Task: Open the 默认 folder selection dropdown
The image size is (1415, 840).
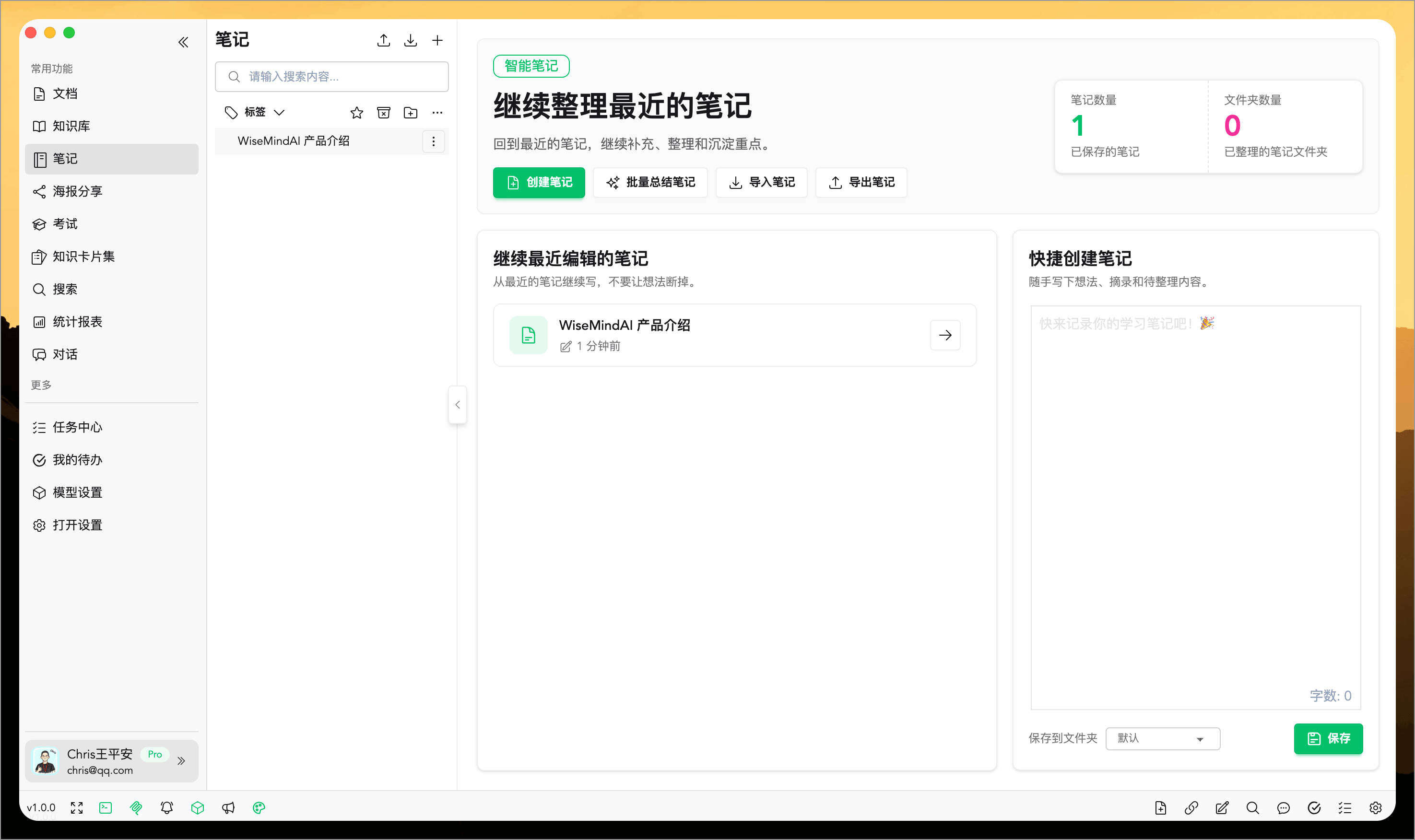Action: [x=1162, y=738]
